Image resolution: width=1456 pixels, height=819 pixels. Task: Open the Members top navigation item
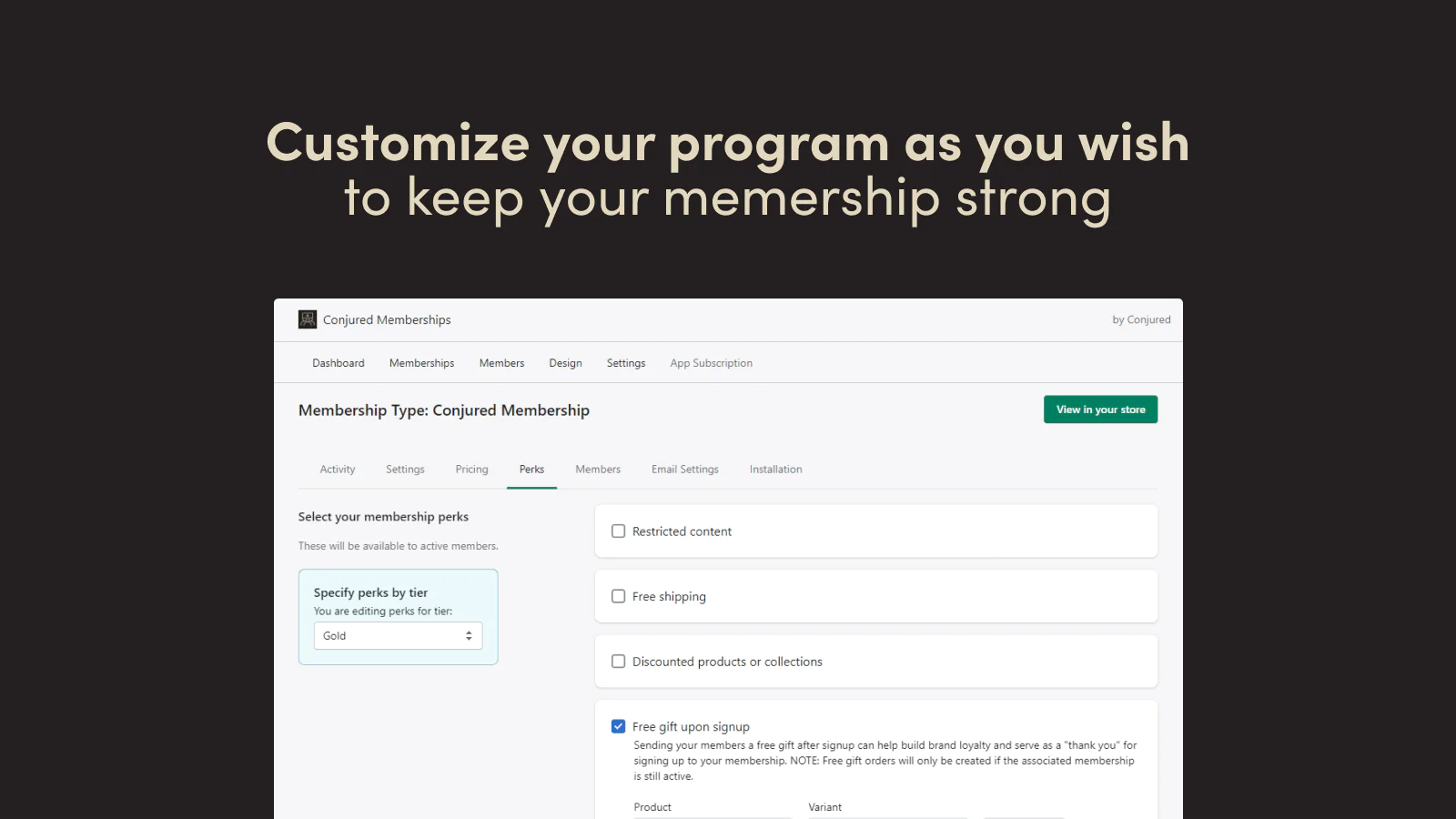coord(501,363)
